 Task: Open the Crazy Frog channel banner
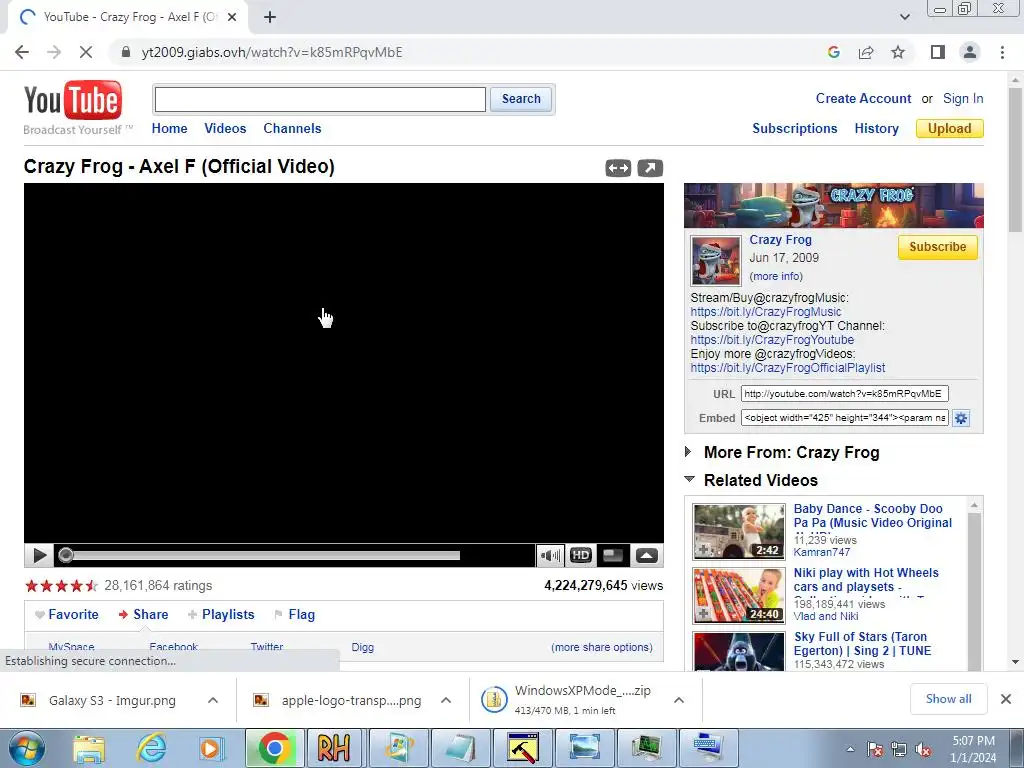[x=833, y=205]
